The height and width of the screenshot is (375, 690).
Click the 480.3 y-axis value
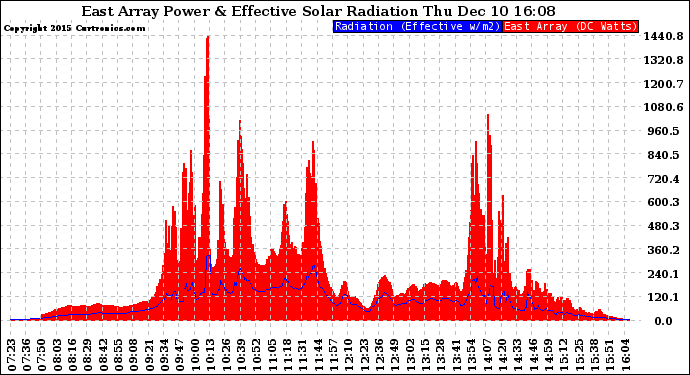coord(664,226)
